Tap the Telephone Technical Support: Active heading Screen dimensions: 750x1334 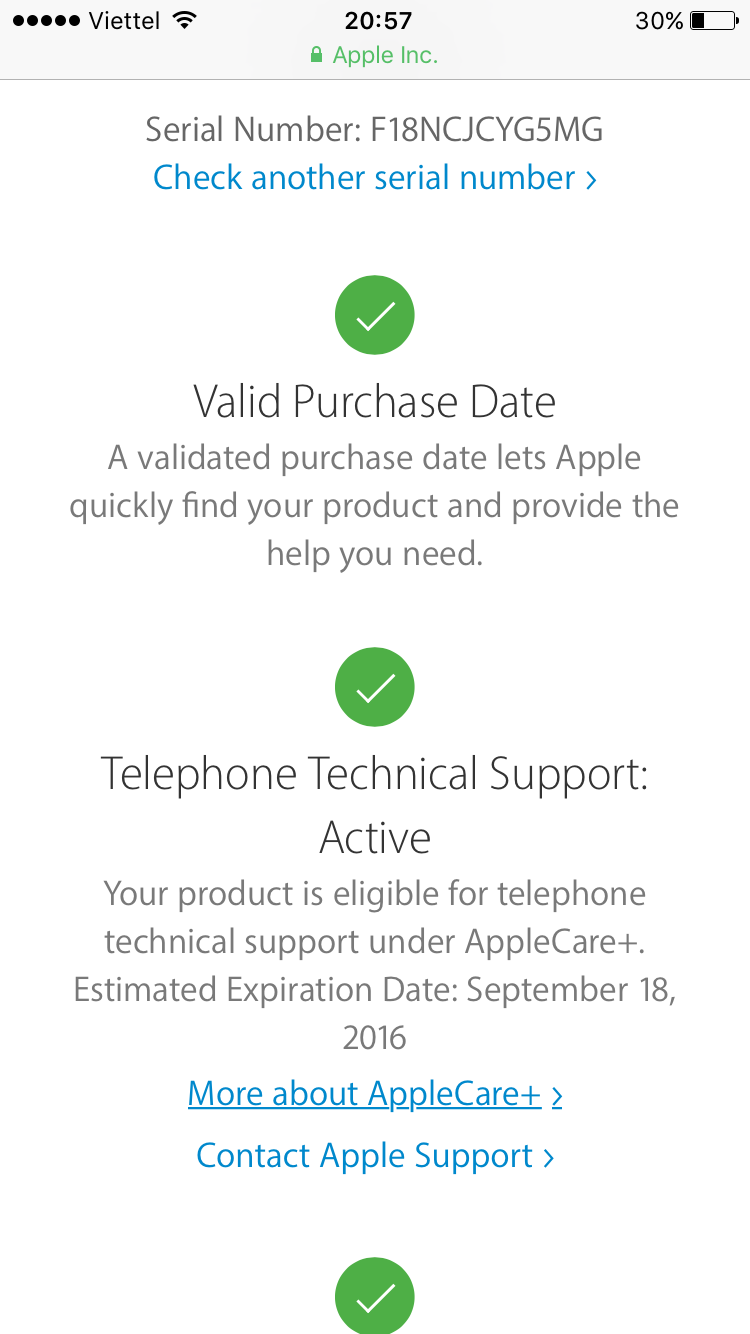[x=375, y=806]
